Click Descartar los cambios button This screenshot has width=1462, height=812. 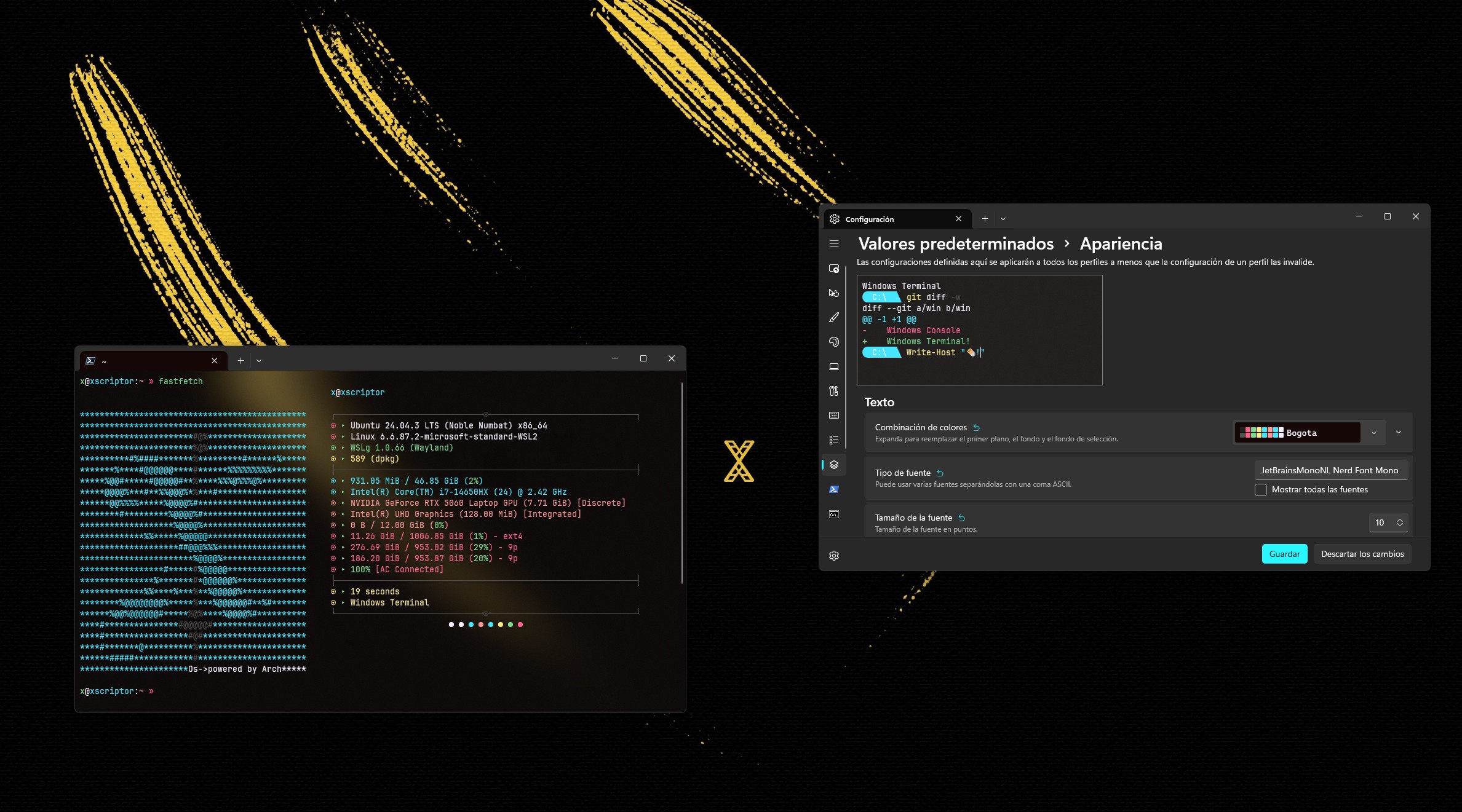[x=1362, y=554]
